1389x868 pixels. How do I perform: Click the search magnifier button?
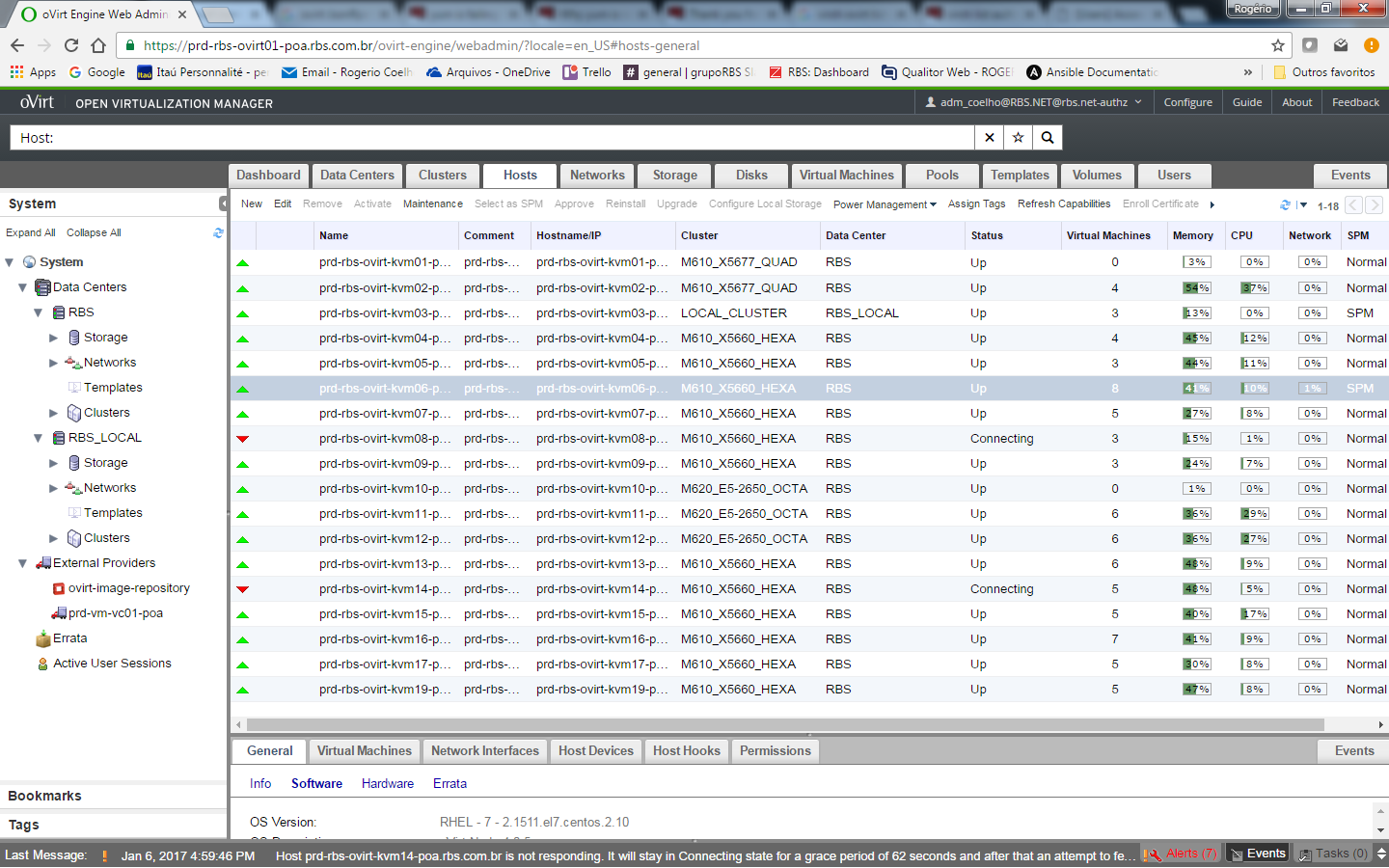point(1047,138)
